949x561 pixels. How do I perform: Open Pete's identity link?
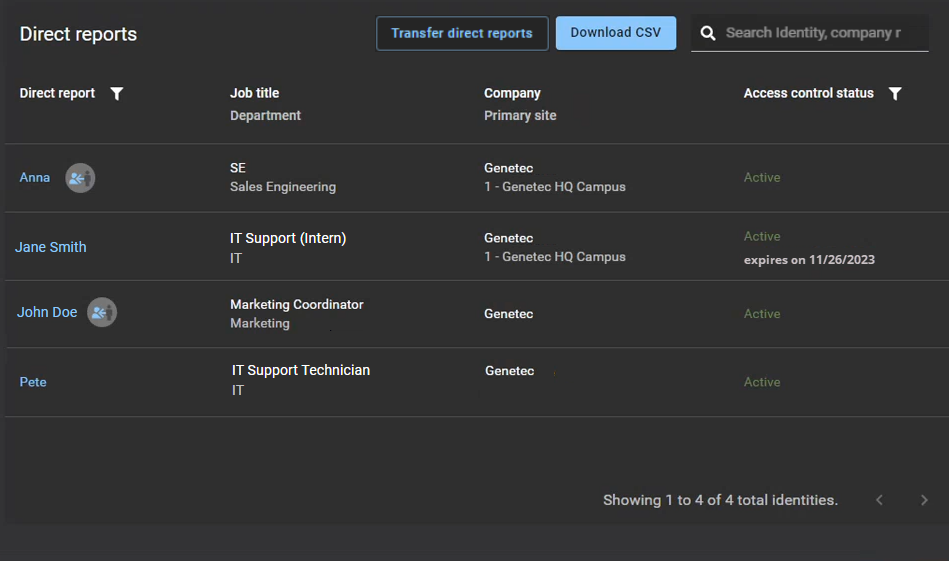(33, 382)
